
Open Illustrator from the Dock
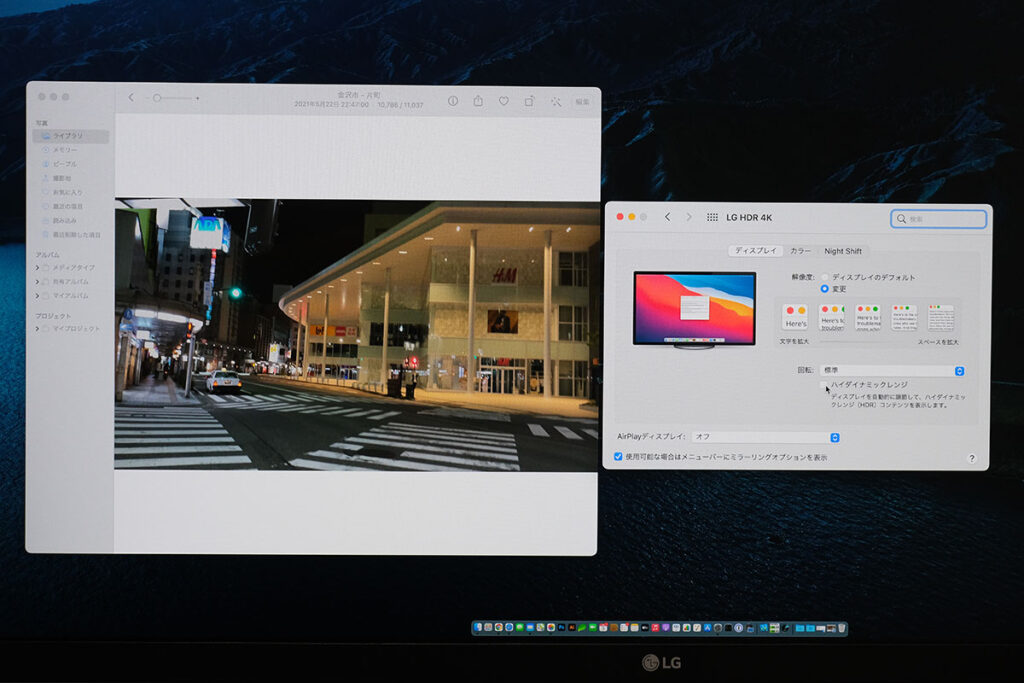pos(572,628)
